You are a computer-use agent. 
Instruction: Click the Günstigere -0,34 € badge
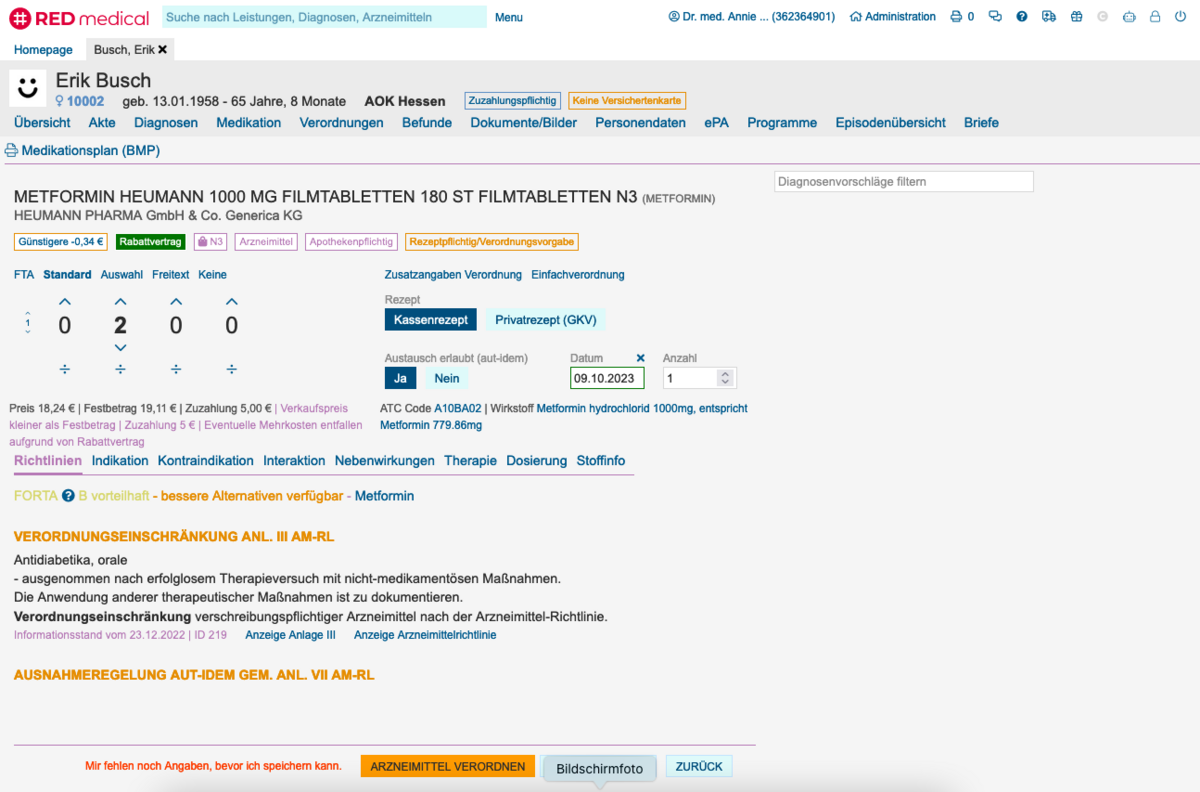coord(61,242)
